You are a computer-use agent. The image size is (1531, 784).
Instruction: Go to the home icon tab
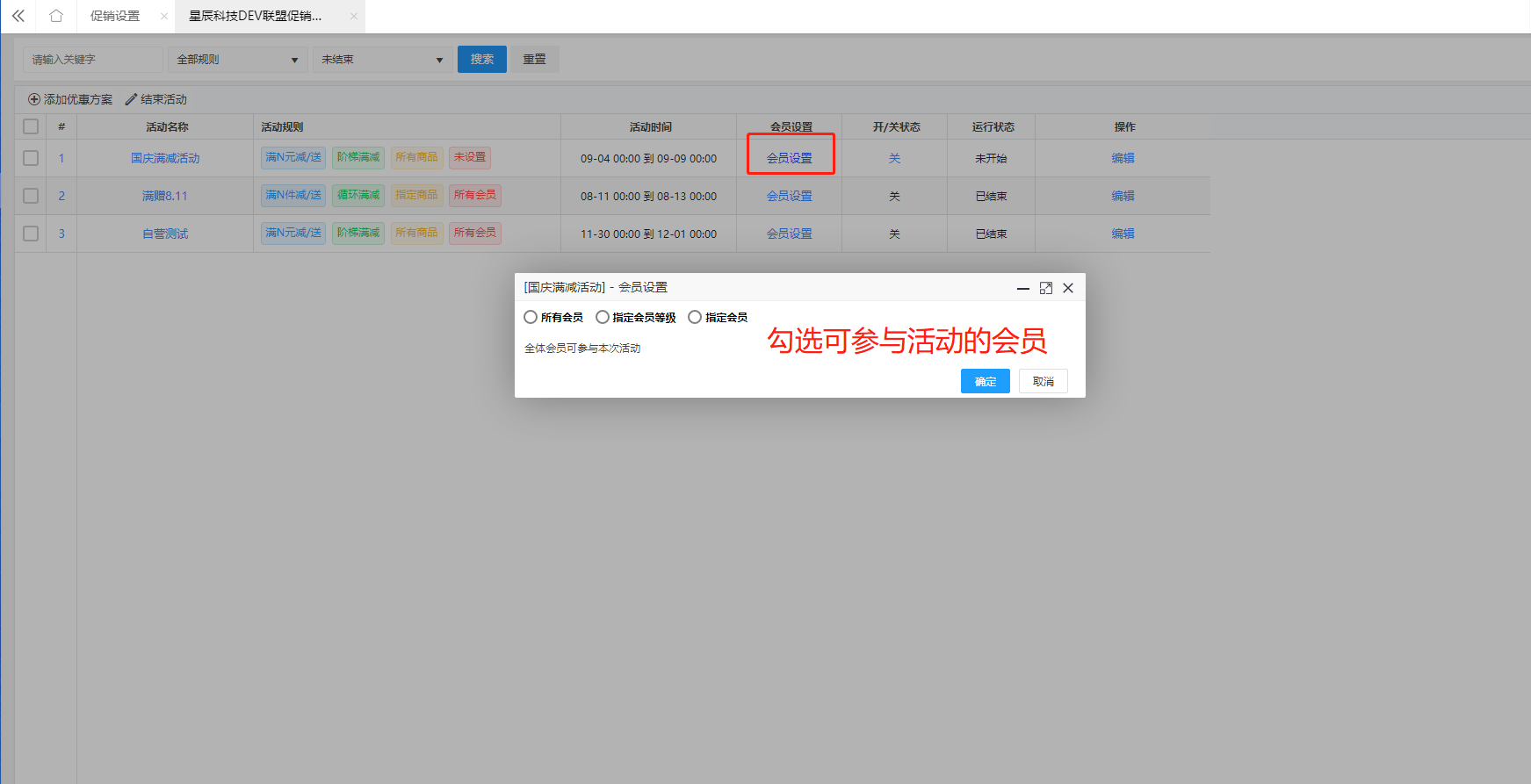click(x=56, y=16)
